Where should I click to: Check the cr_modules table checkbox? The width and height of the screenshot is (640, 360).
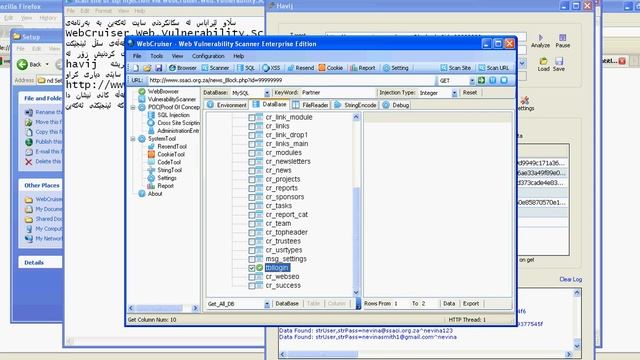click(251, 153)
